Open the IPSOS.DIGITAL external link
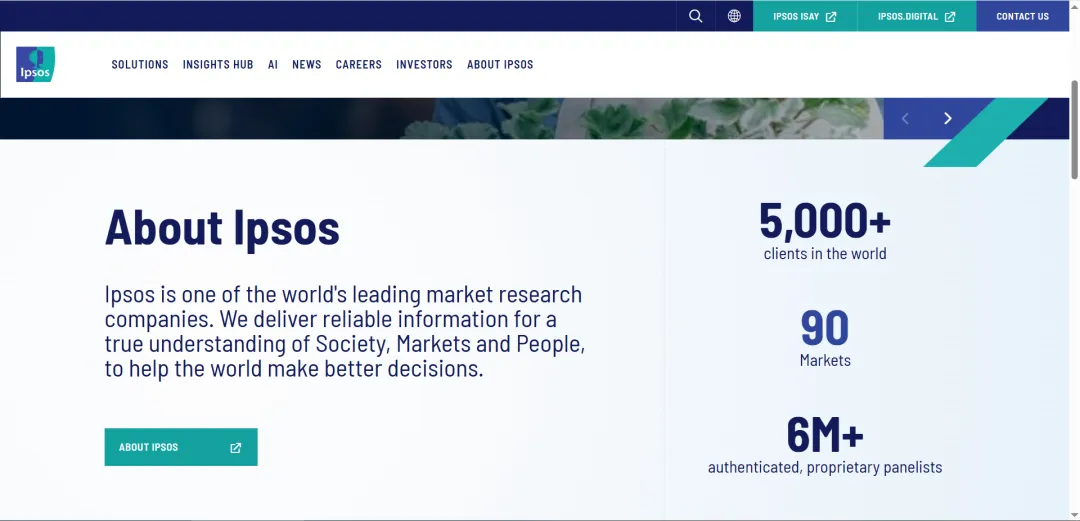The height and width of the screenshot is (521, 1080). click(917, 16)
